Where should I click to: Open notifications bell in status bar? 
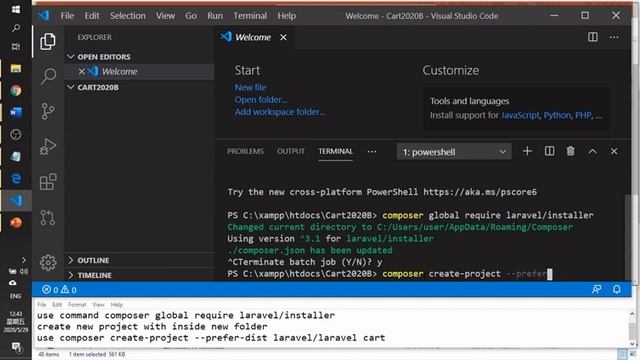click(617, 289)
